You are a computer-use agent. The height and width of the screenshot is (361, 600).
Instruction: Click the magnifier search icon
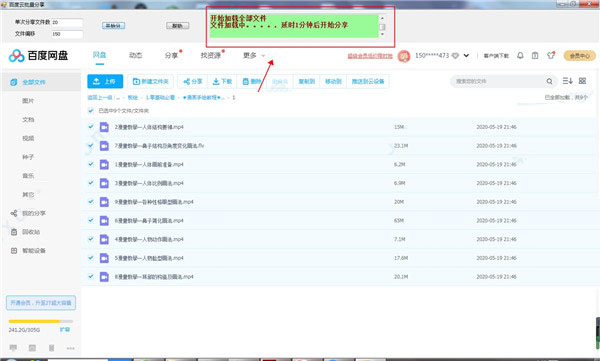coord(549,81)
